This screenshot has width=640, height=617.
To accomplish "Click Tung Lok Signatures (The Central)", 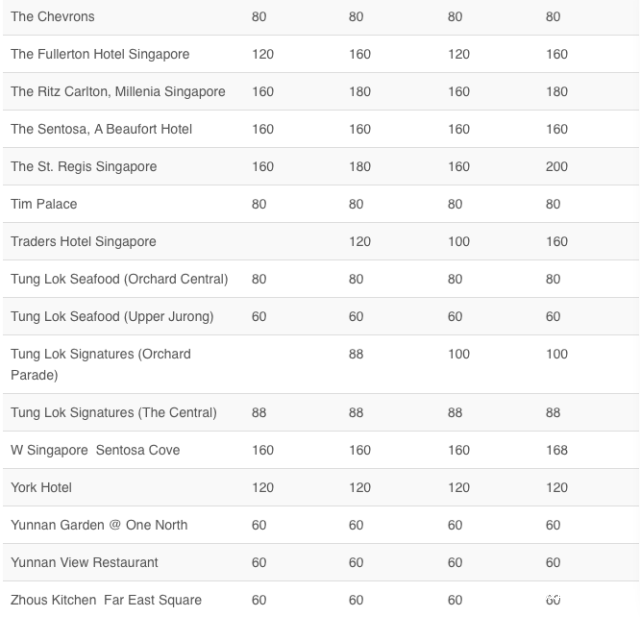I will pos(113,412).
